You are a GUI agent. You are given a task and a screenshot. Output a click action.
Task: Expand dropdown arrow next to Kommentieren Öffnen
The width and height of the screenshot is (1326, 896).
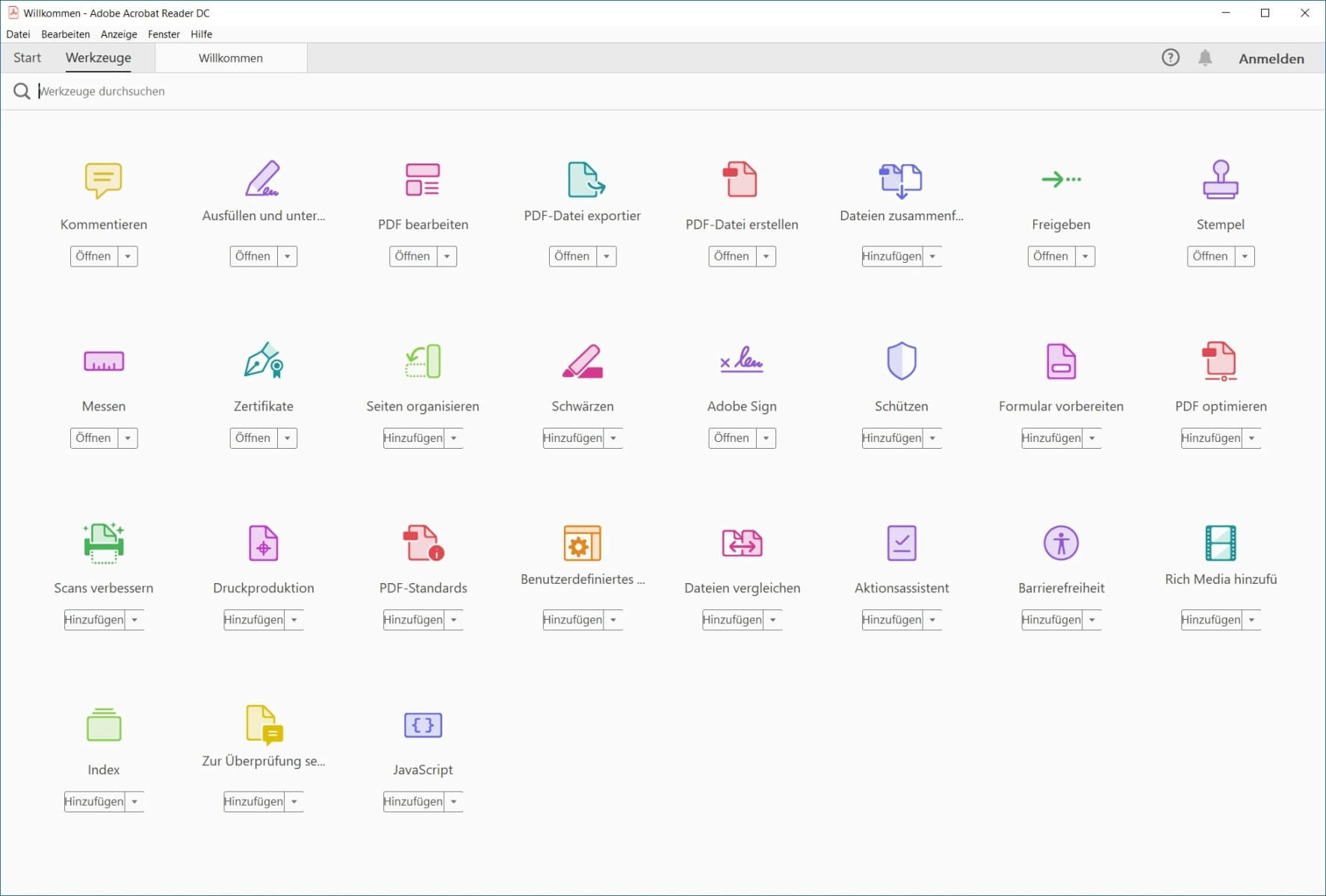click(128, 256)
